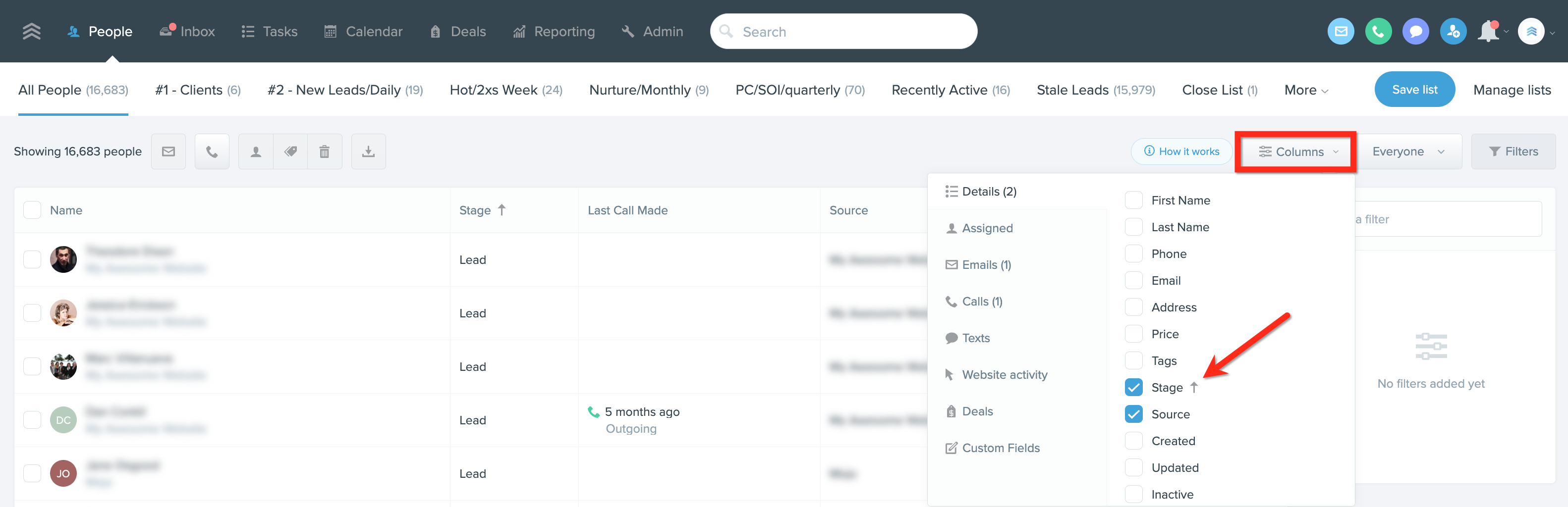Open the green phone dialer icon top right
1568x507 pixels.
tap(1378, 31)
